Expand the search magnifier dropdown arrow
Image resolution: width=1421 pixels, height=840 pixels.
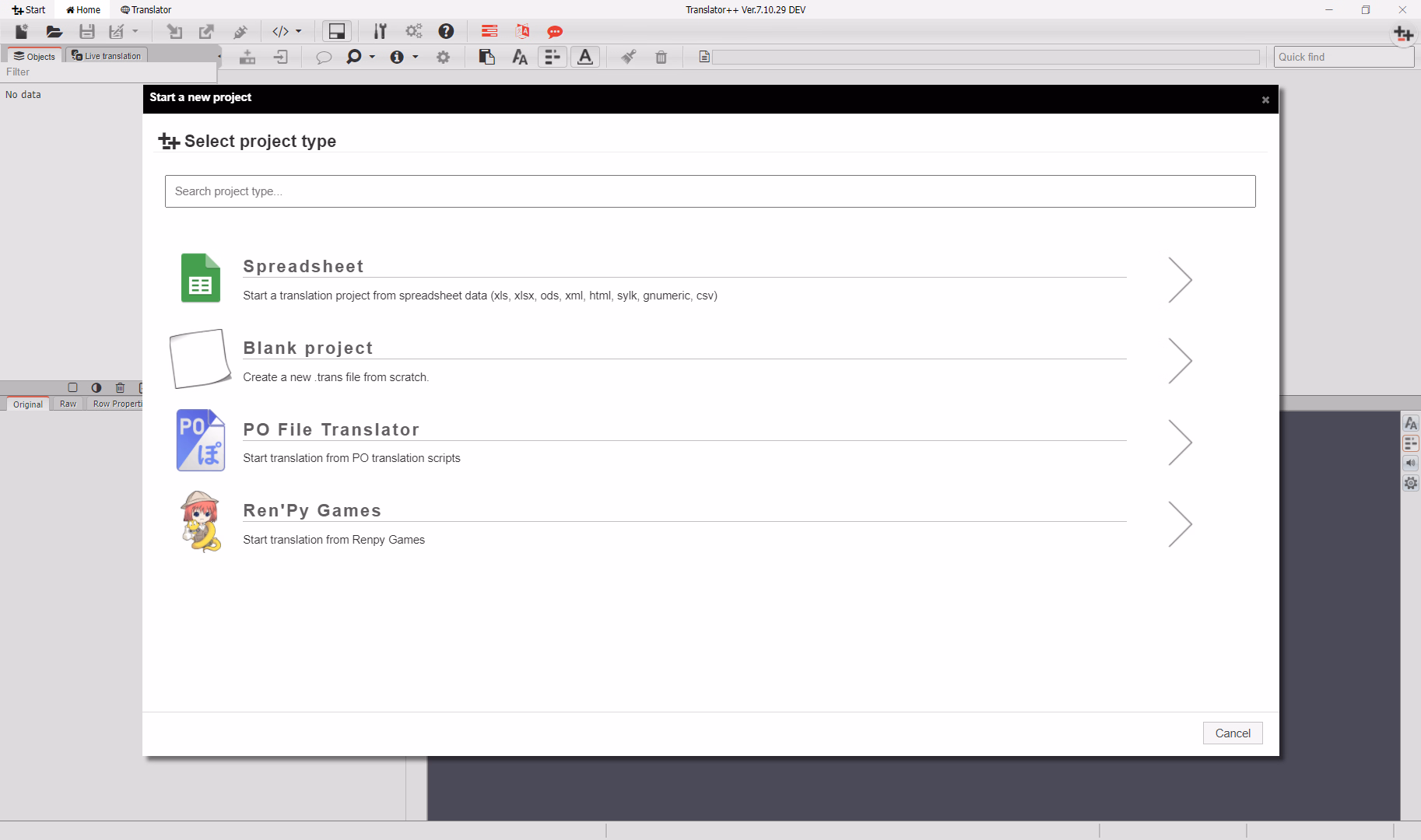point(372,57)
